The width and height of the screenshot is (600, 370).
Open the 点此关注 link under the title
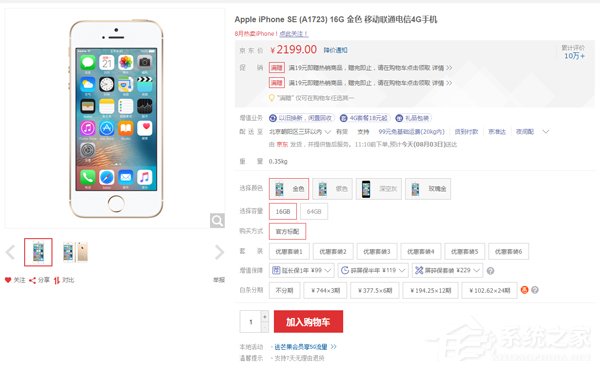293,34
